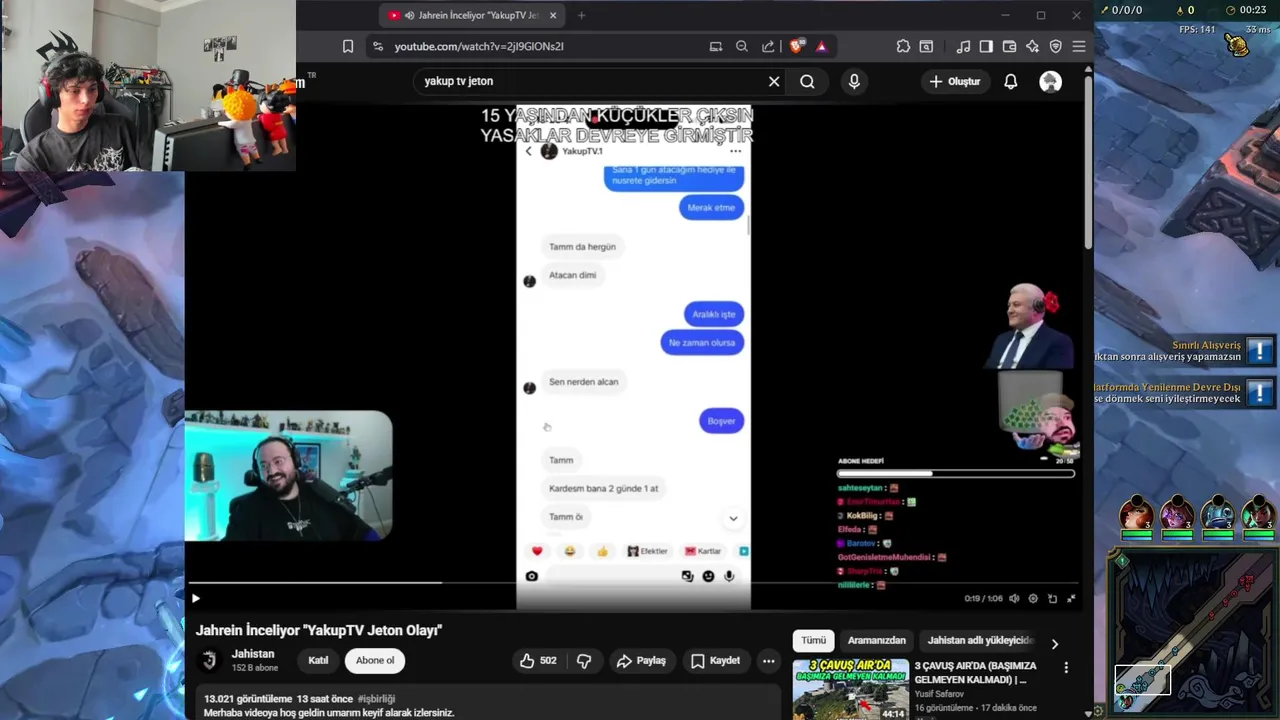Play the YouTube video

[x=196, y=598]
